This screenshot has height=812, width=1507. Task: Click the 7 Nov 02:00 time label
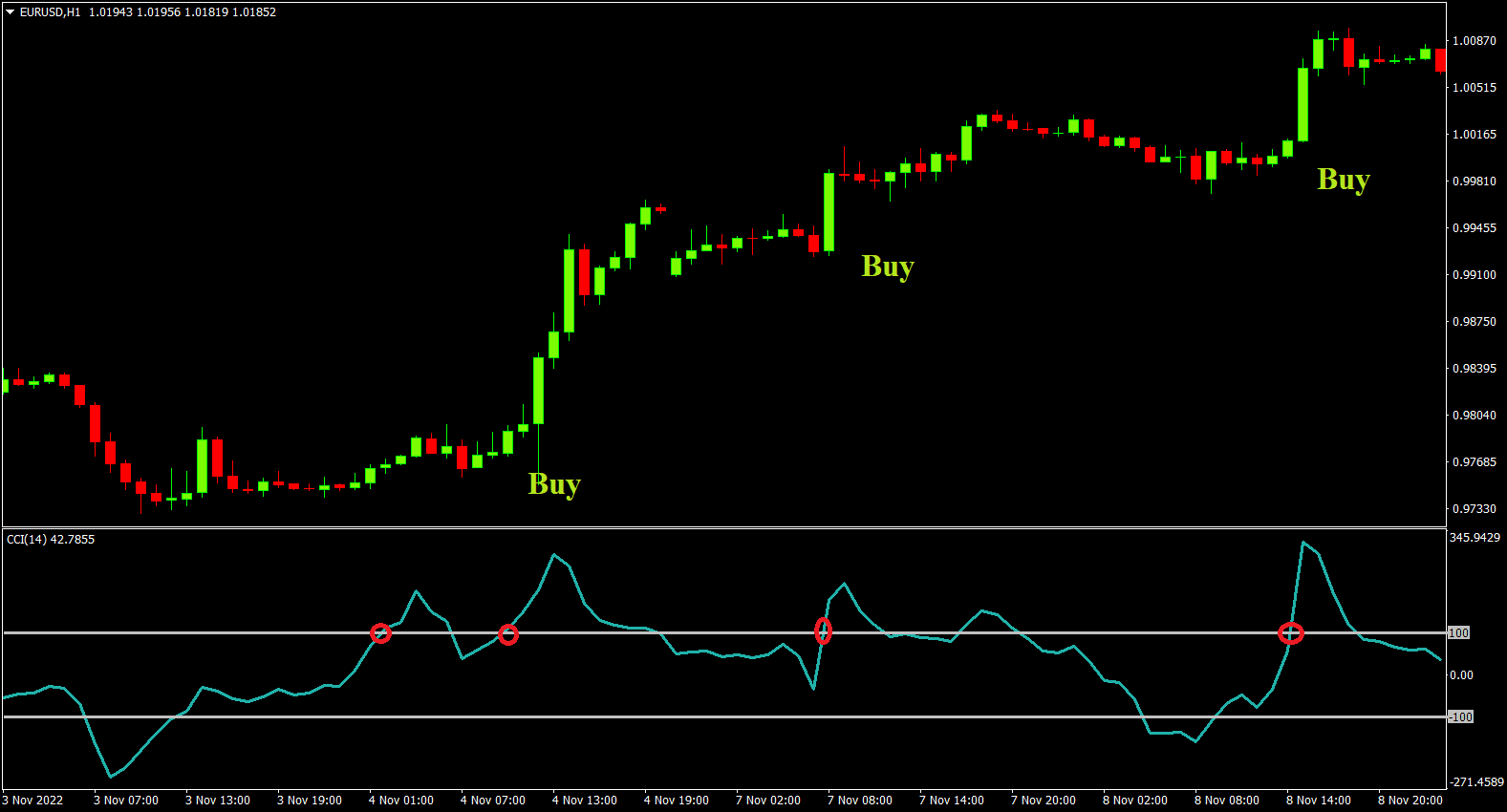point(768,801)
